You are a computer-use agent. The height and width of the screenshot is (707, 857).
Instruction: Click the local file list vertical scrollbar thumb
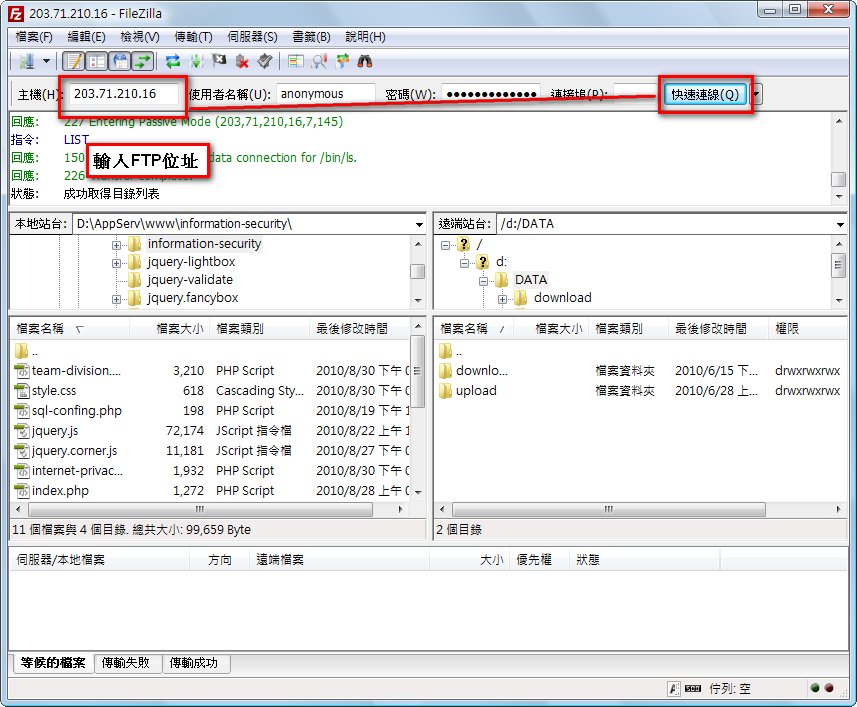[x=418, y=371]
